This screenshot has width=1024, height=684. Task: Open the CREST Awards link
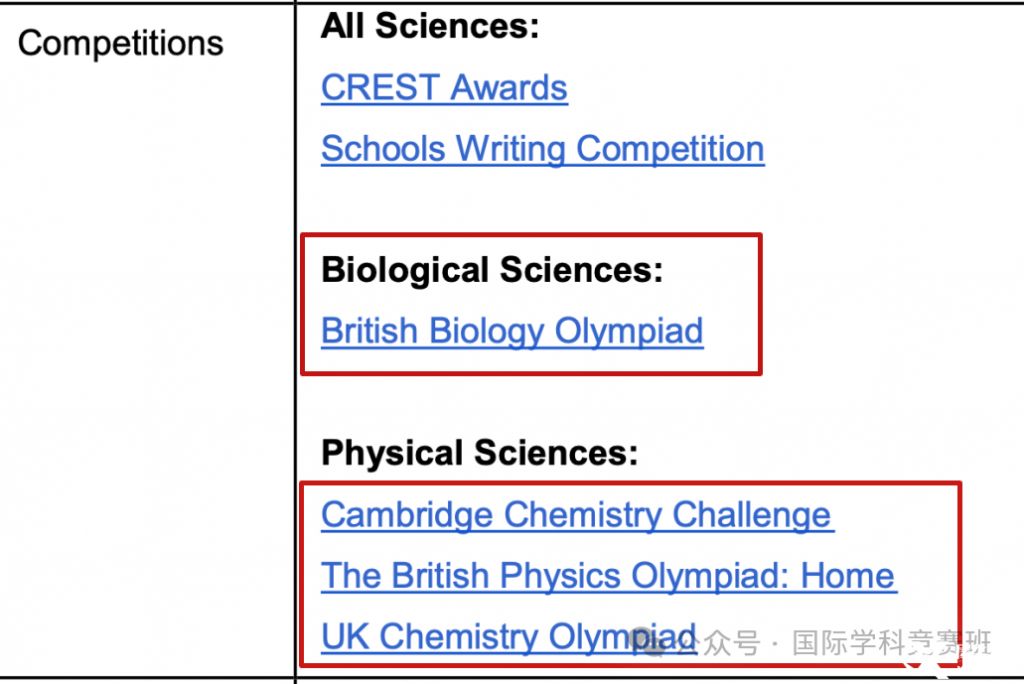tap(444, 88)
